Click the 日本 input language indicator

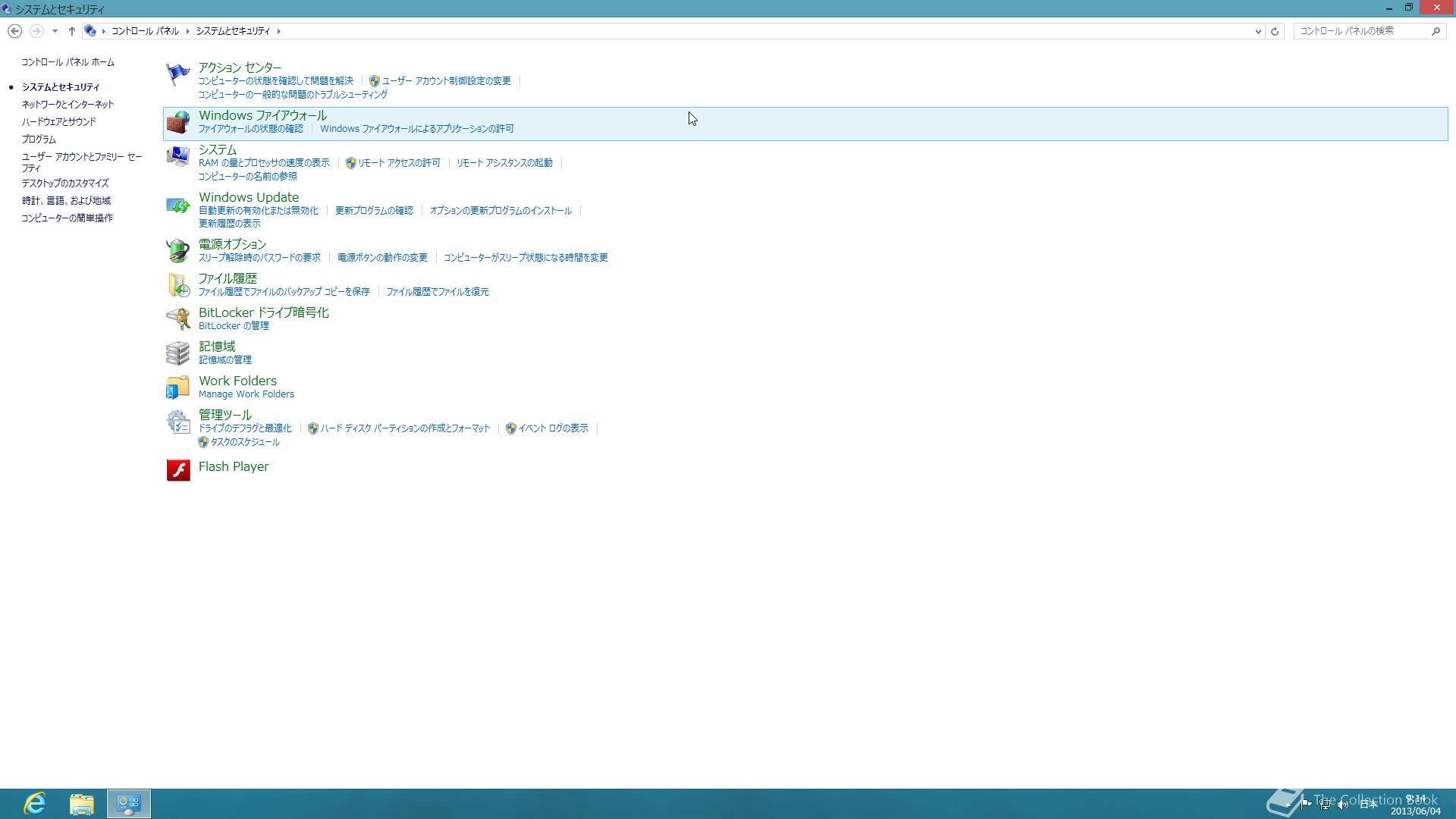[1368, 805]
